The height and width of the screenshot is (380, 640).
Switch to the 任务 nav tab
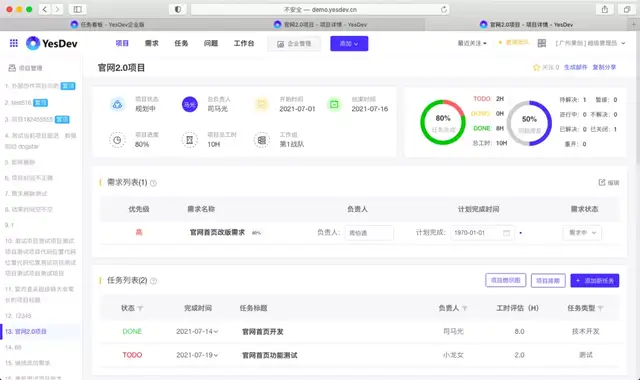(181, 43)
